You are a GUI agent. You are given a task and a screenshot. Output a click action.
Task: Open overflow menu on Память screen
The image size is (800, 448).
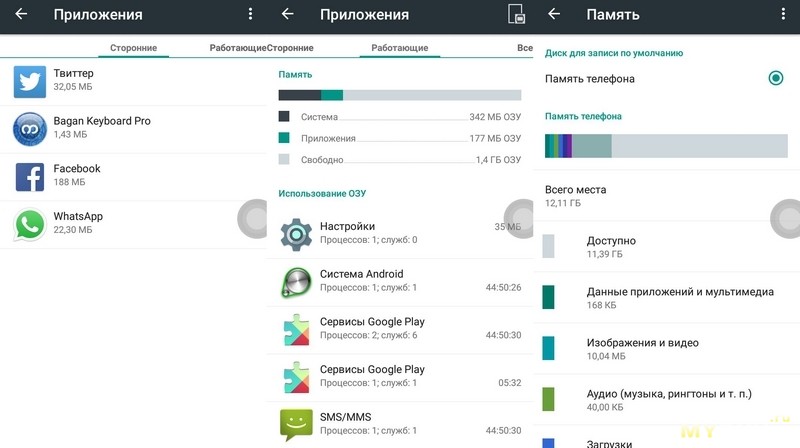pos(783,14)
